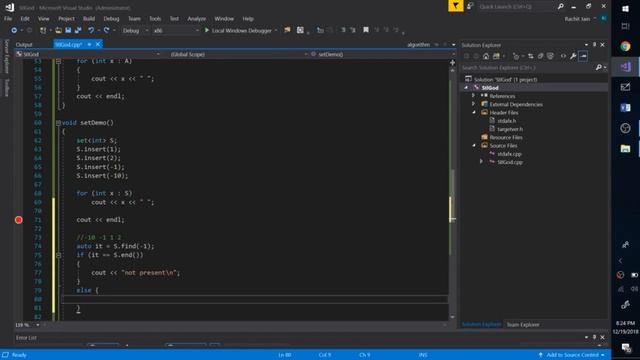
Task: Click the Solution Explorer search magnifier icon
Action: point(598,67)
